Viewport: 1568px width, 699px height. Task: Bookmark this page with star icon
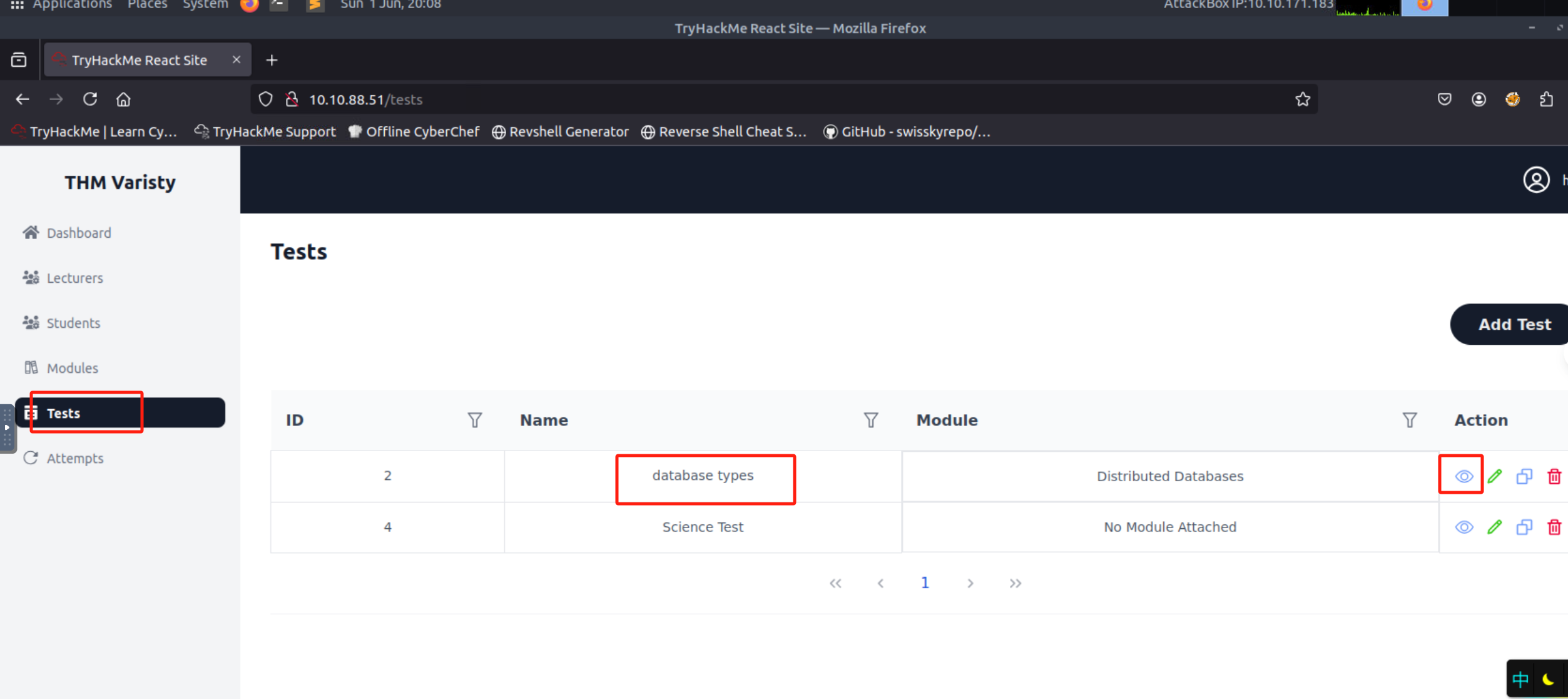click(x=1303, y=99)
